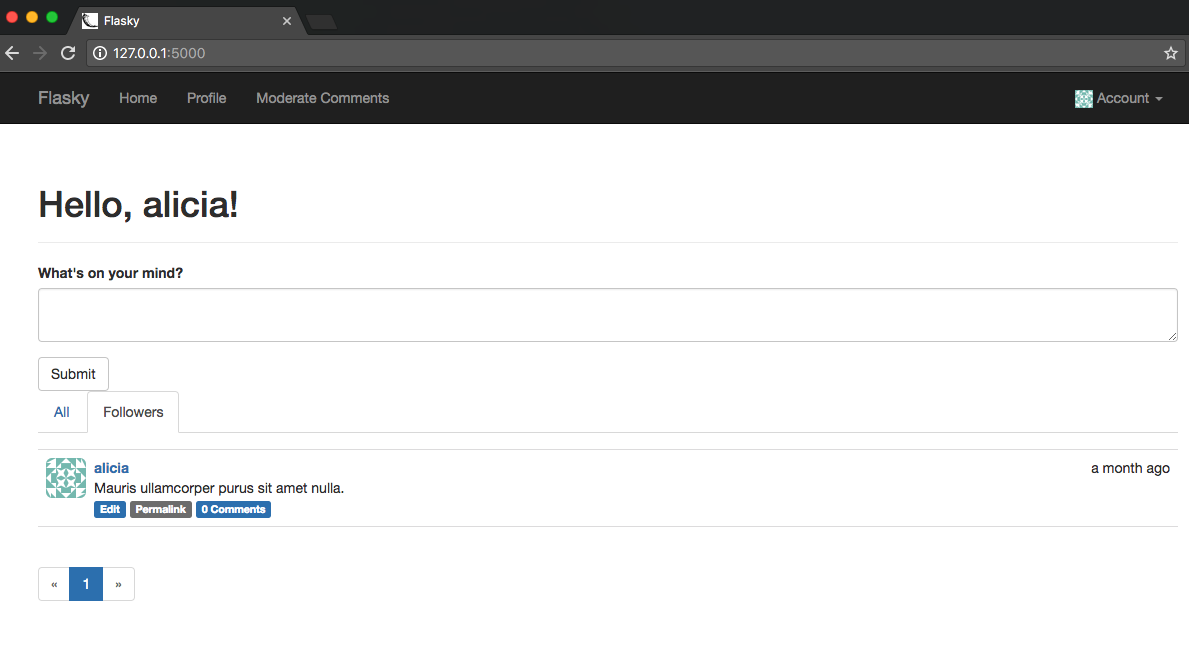Go to the Home nav link
The height and width of the screenshot is (666, 1189).
coord(138,98)
